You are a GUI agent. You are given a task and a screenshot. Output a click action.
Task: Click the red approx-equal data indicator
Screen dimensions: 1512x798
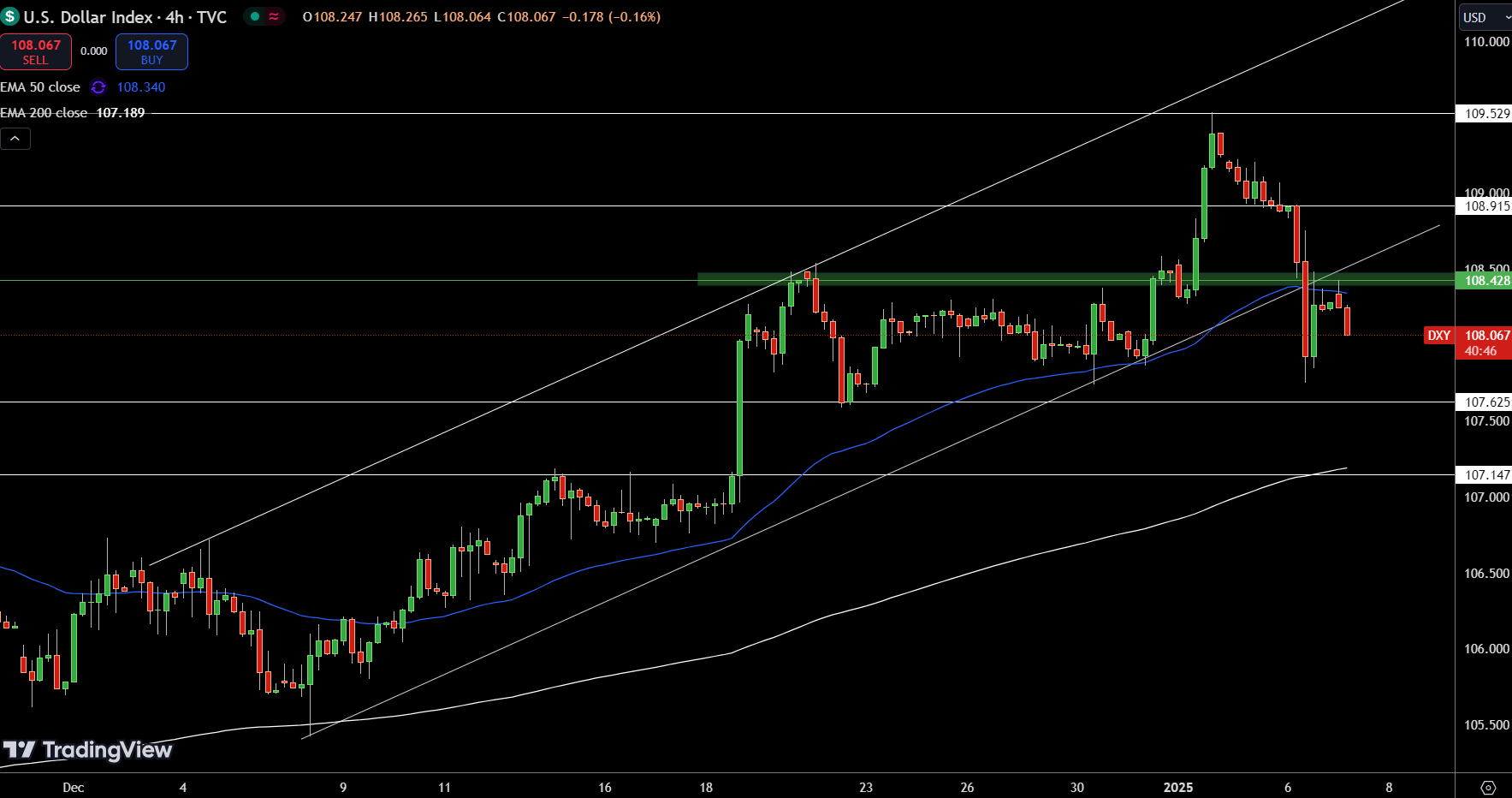[x=275, y=16]
